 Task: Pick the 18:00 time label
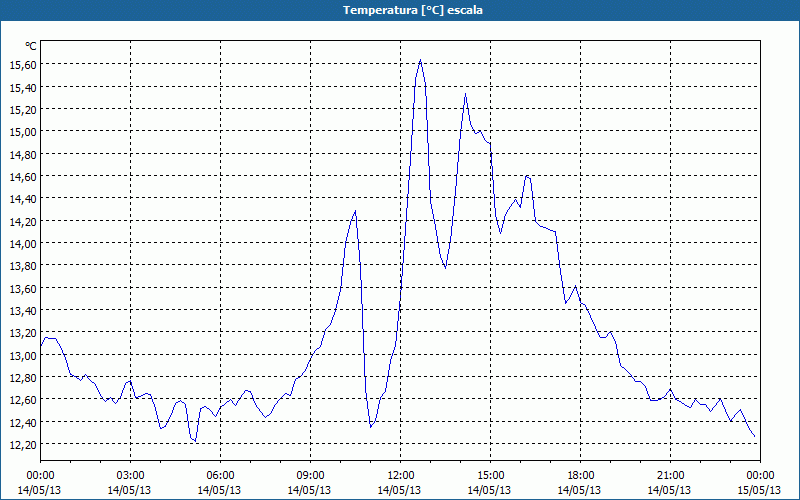580,476
